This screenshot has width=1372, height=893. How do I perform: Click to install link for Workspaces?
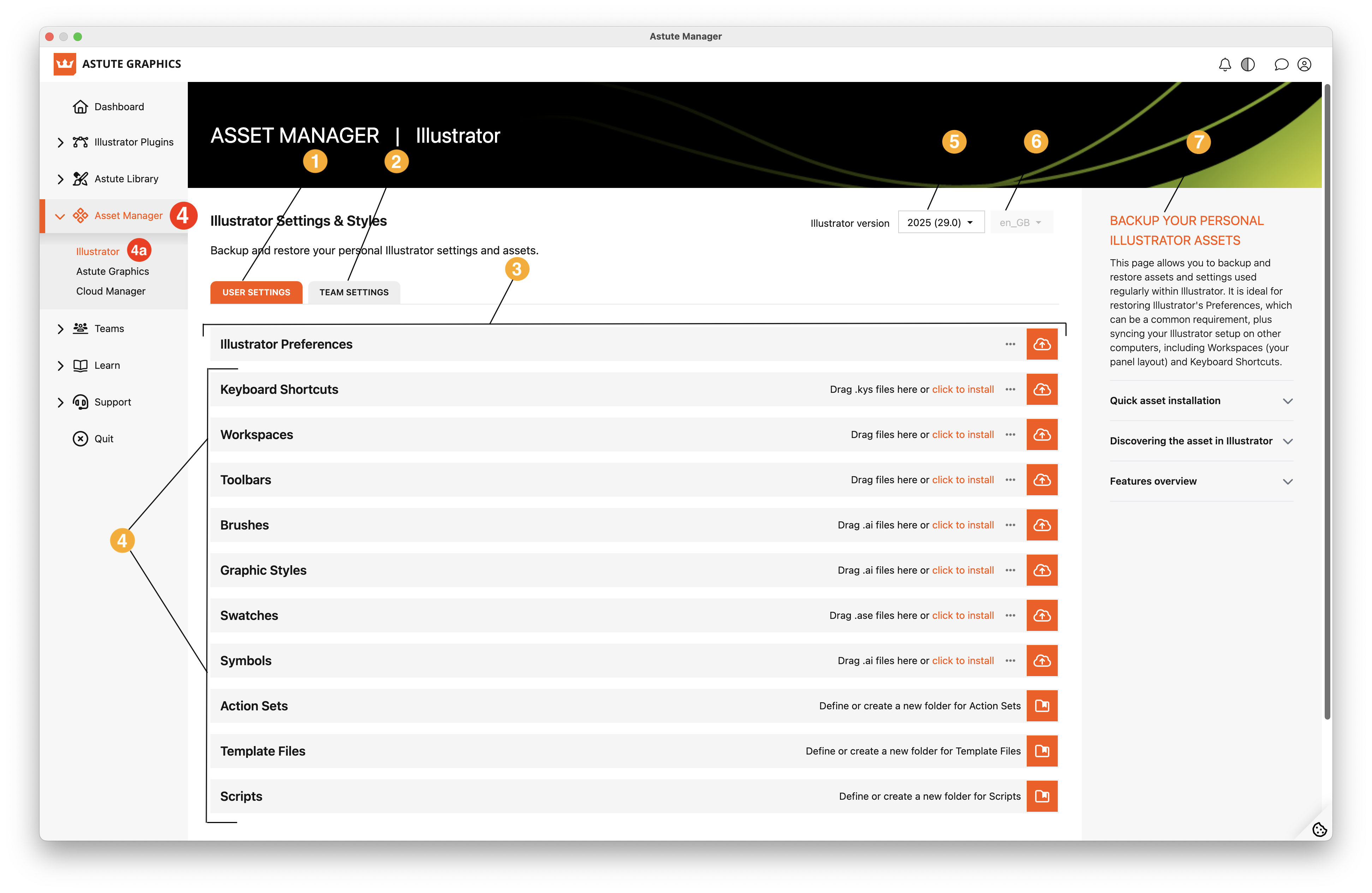coord(963,434)
